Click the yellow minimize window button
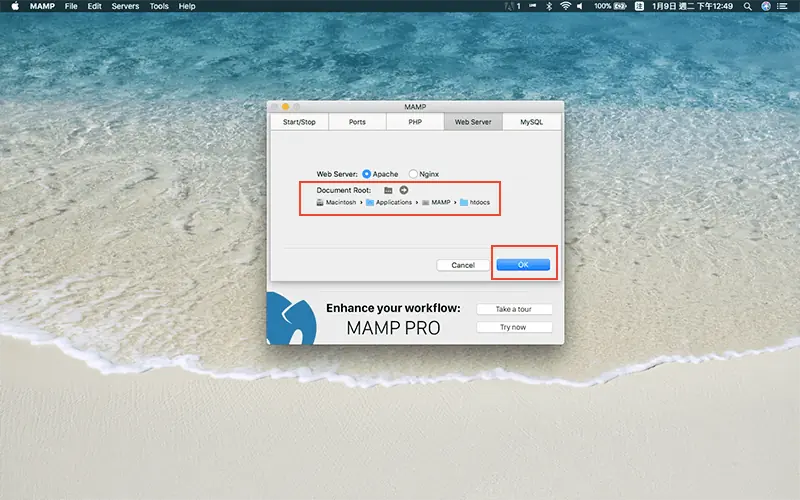Screen dimensions: 800x500 pos(286,107)
